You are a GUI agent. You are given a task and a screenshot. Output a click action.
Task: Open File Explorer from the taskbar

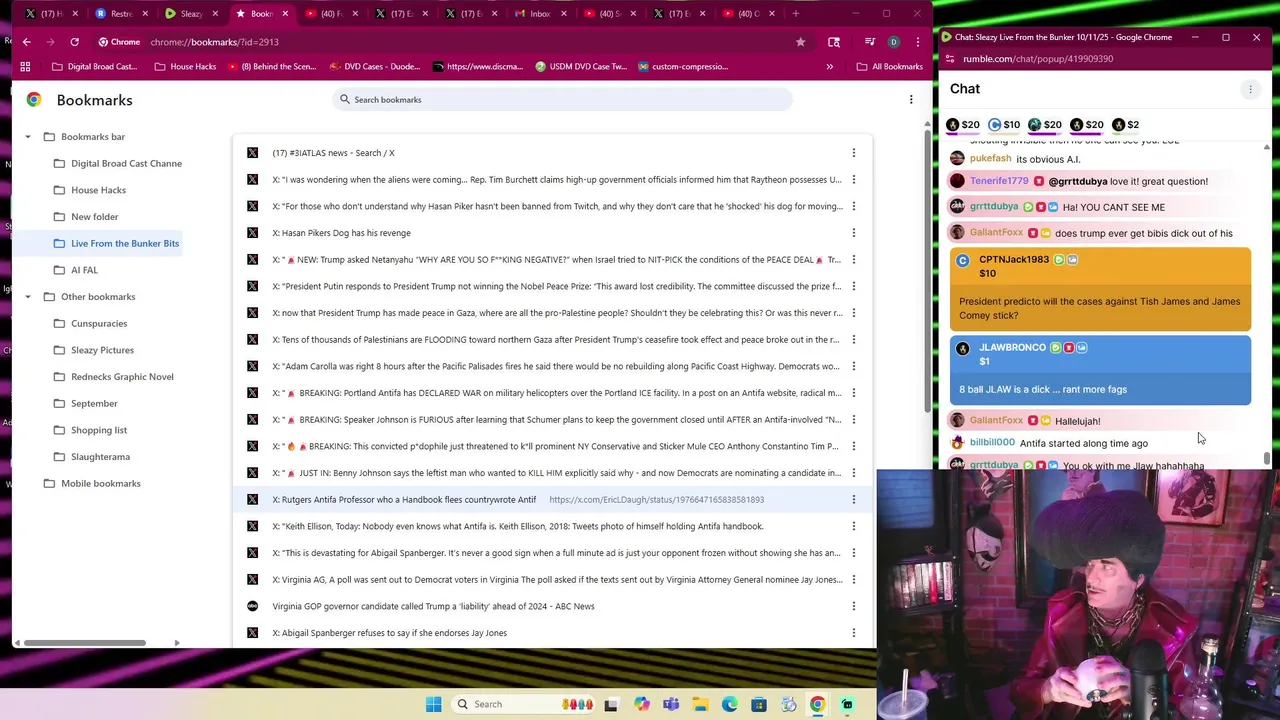click(x=700, y=704)
